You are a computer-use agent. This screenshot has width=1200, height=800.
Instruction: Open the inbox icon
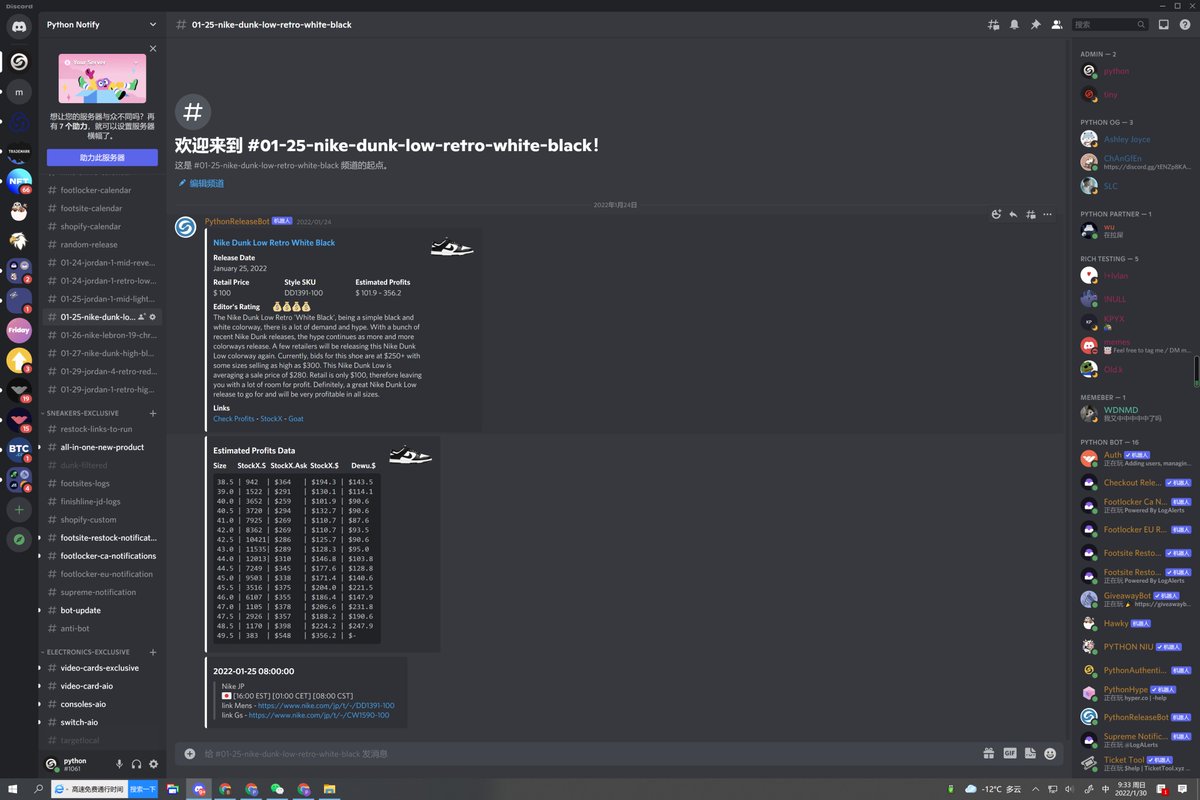pos(1163,24)
